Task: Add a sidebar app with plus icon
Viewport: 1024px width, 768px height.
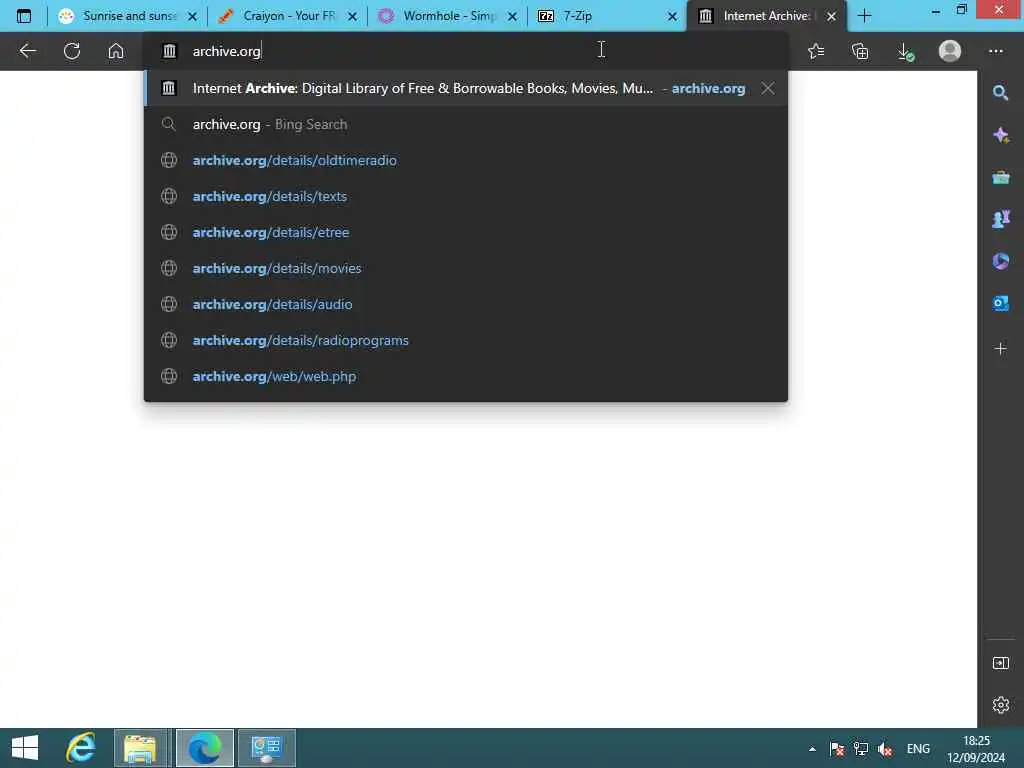Action: click(1000, 349)
